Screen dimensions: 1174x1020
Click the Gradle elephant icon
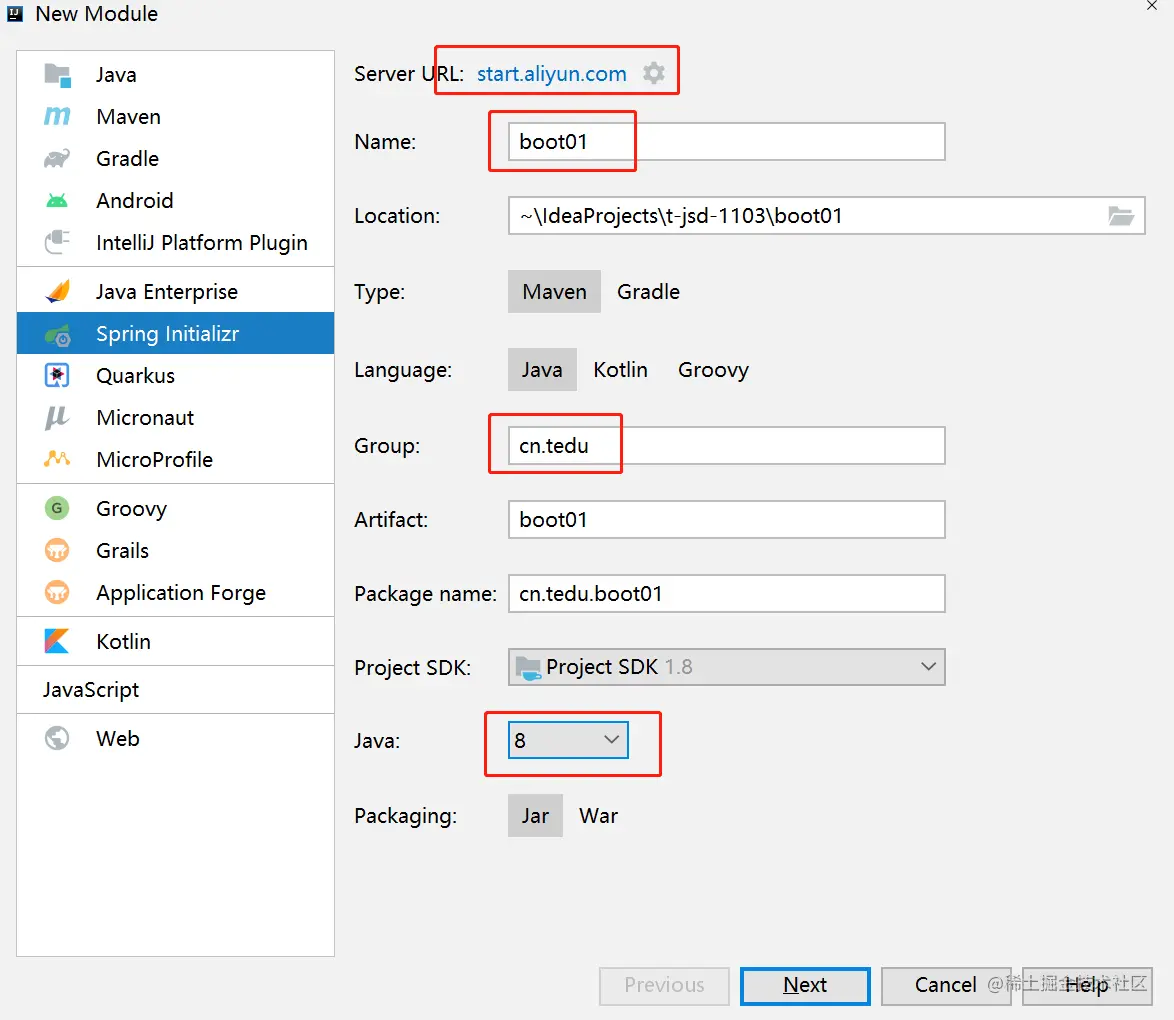coord(57,159)
